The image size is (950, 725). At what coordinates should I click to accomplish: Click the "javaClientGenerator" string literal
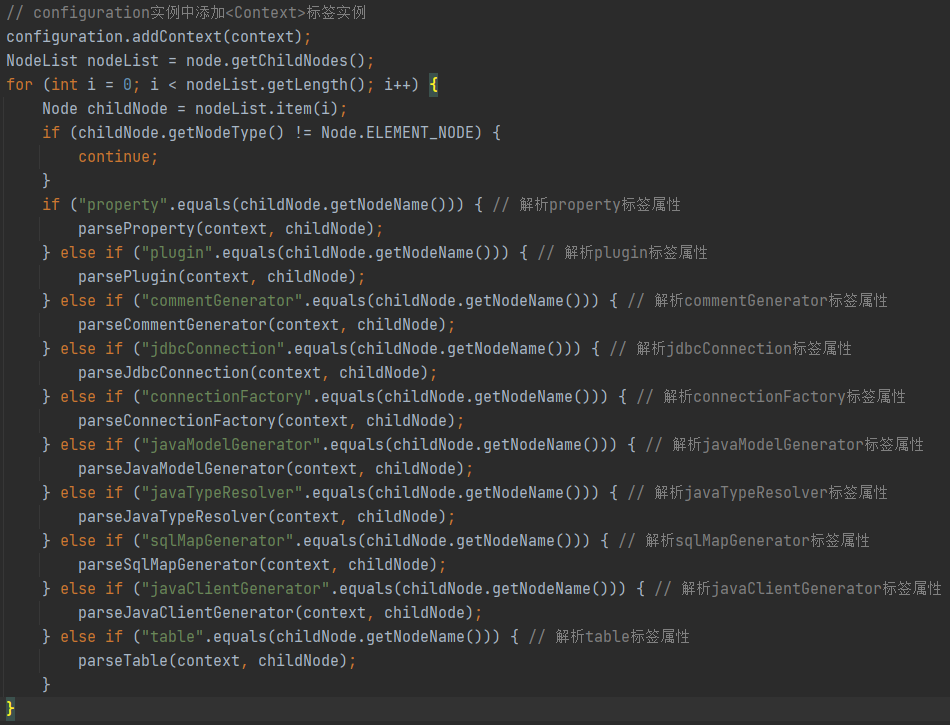tap(235, 589)
